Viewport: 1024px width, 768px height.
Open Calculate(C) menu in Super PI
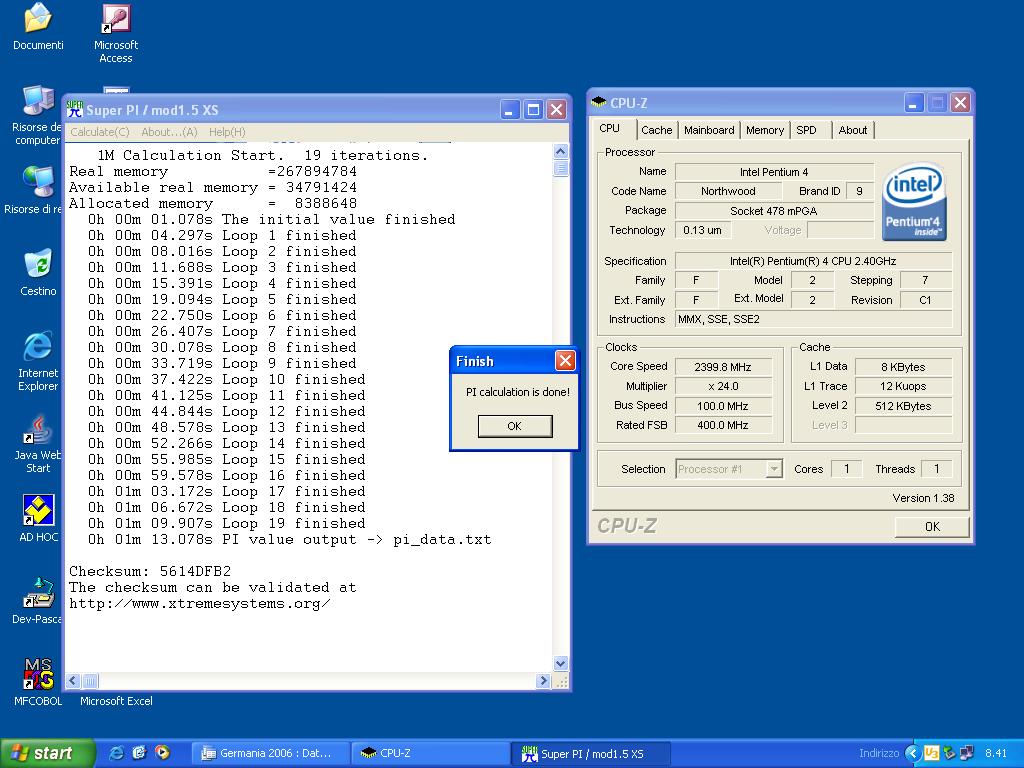pos(99,132)
